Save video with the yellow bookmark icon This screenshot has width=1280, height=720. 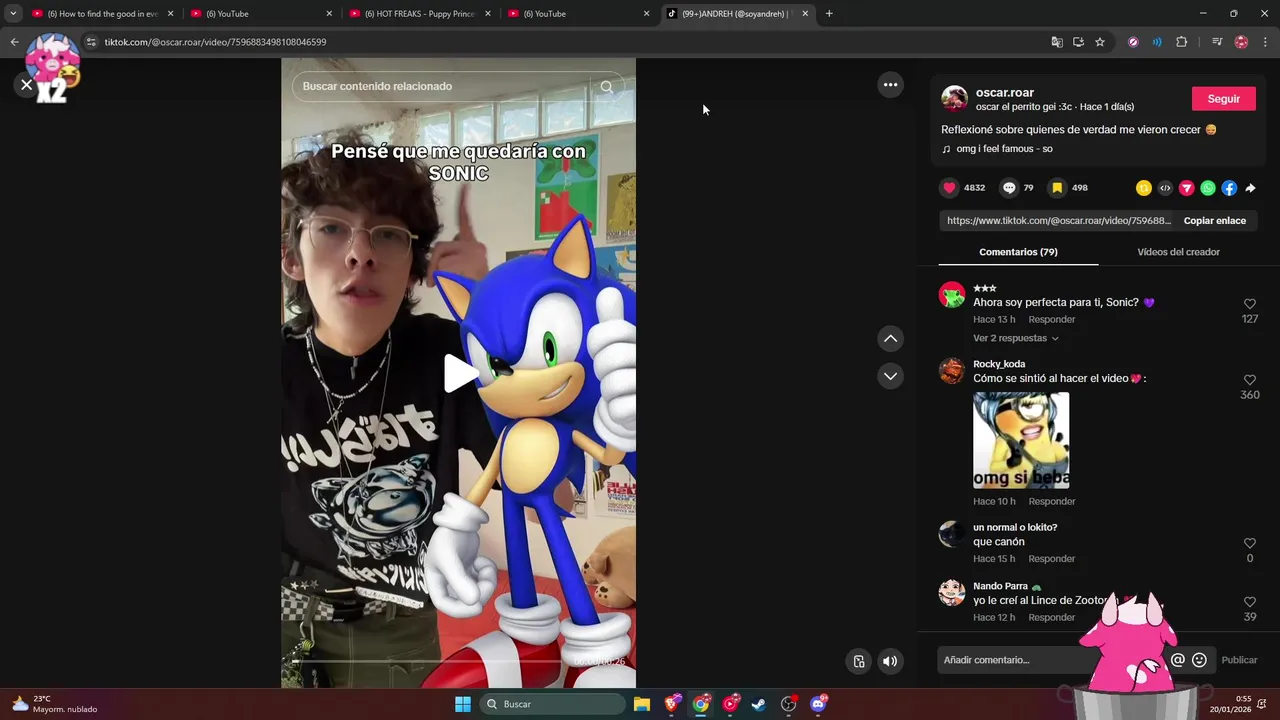pyautogui.click(x=1057, y=188)
